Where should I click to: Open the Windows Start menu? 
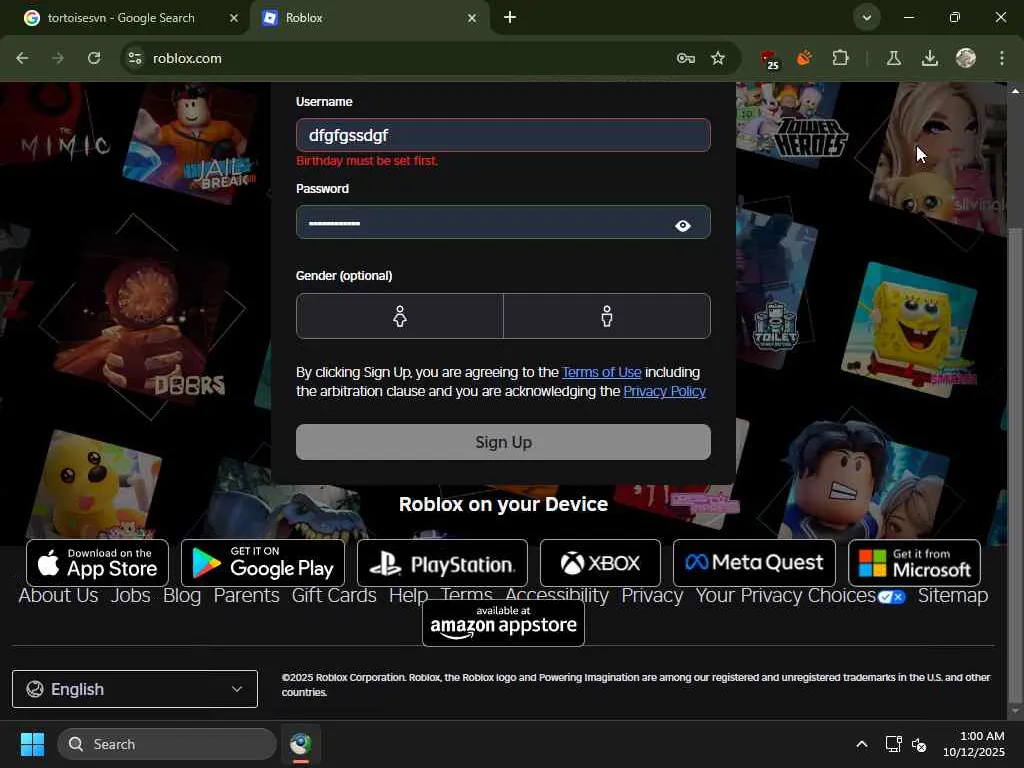[x=32, y=744]
